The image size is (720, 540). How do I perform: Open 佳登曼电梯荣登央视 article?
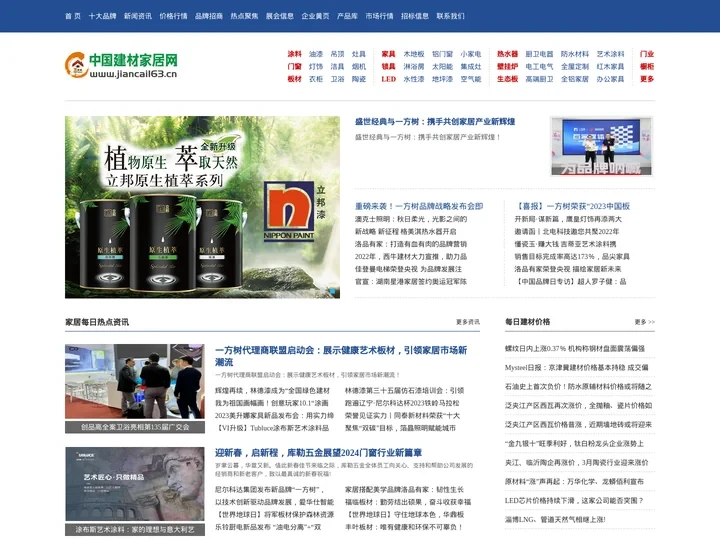pyautogui.click(x=408, y=269)
